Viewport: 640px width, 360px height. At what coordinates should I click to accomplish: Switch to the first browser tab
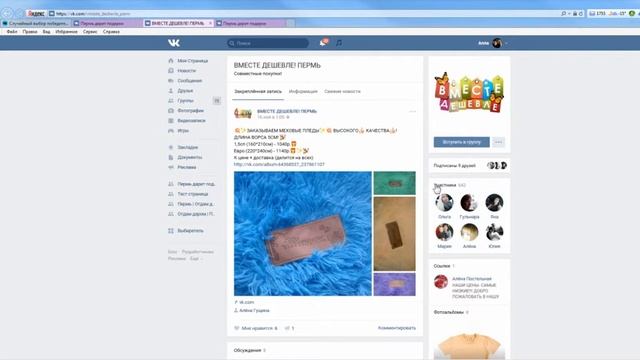click(x=36, y=23)
